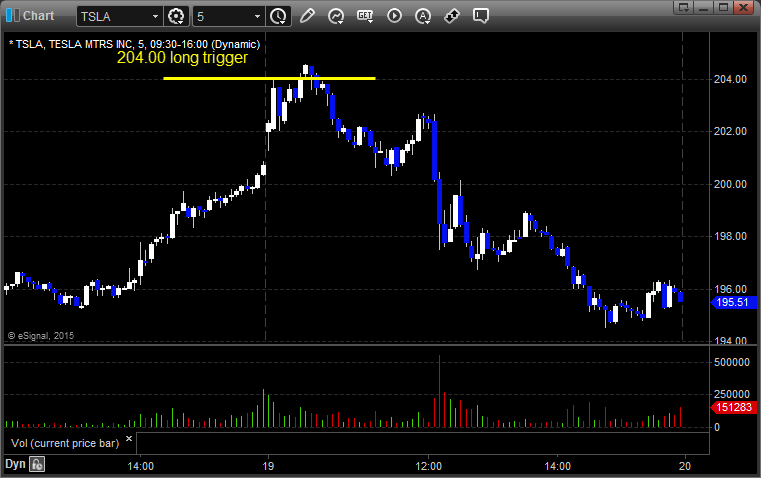Image resolution: width=761 pixels, height=478 pixels.
Task: Open the window options dropdown button
Action: [683, 7]
